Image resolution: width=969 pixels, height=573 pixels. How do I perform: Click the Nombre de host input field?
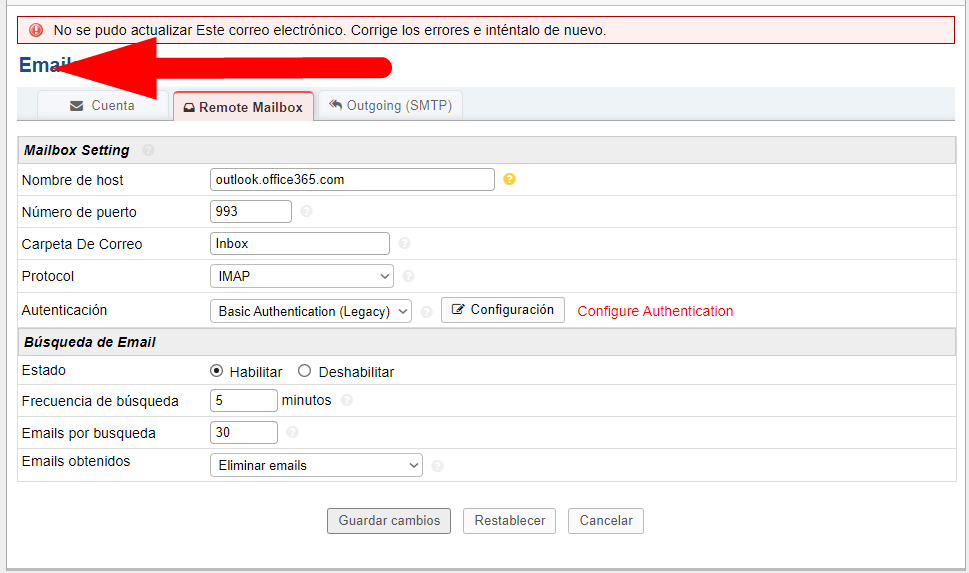352,180
